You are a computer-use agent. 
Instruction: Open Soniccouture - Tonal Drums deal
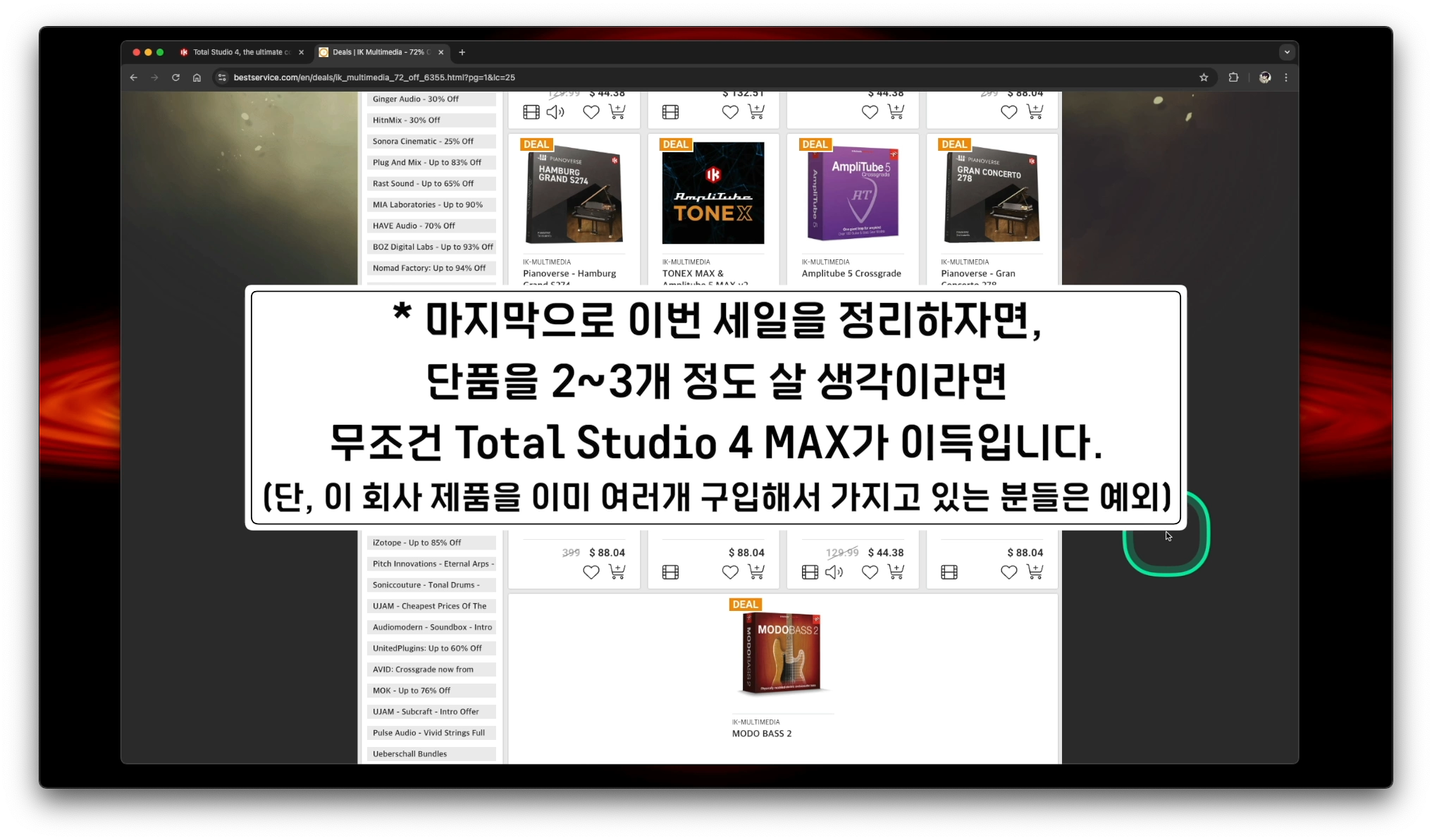pyautogui.click(x=431, y=585)
